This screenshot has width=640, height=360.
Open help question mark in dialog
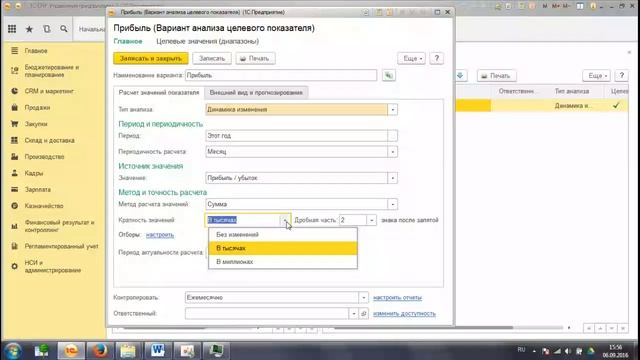(x=437, y=58)
